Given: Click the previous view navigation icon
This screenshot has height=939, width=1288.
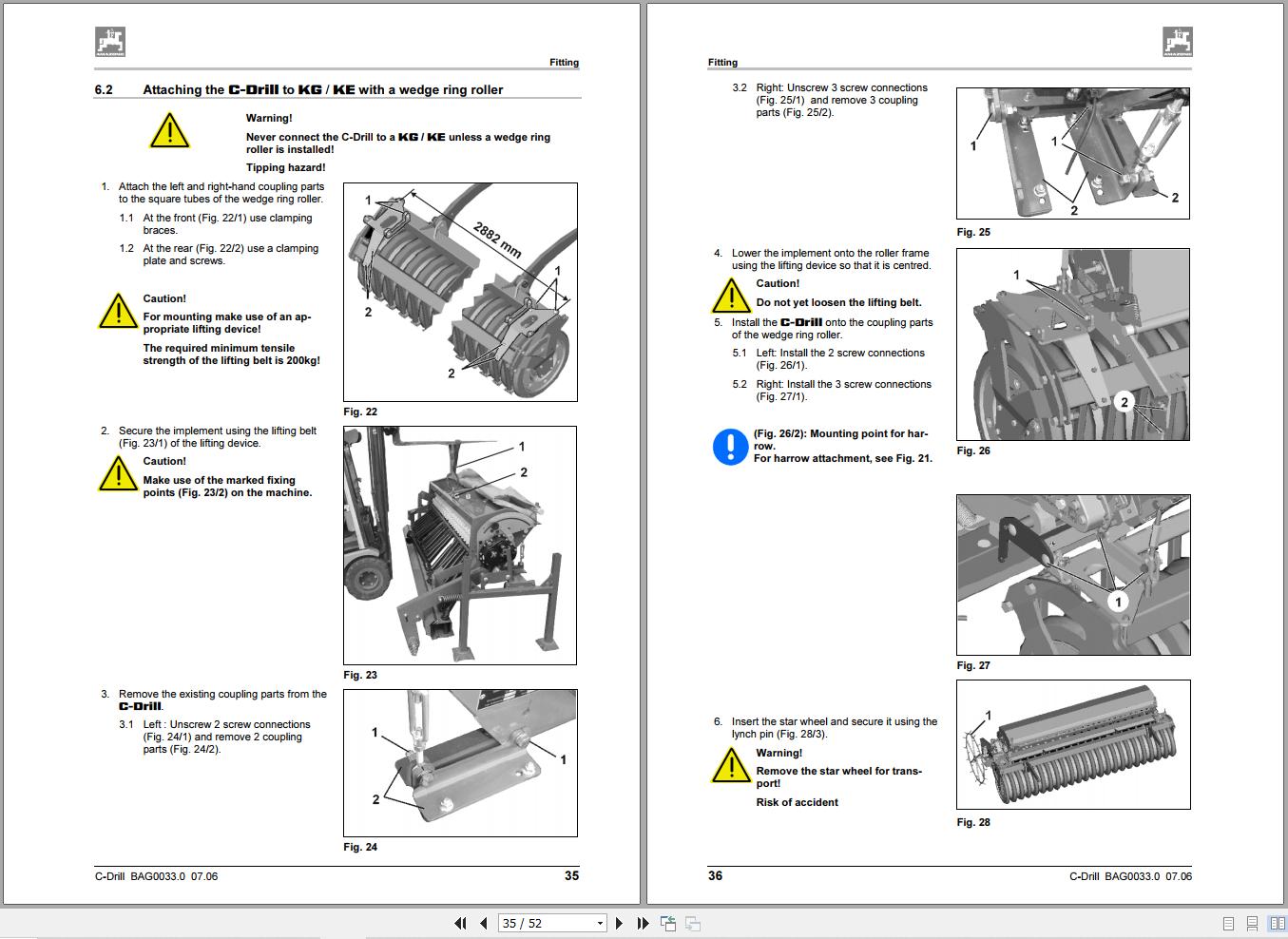Looking at the screenshot, I should coord(668,923).
